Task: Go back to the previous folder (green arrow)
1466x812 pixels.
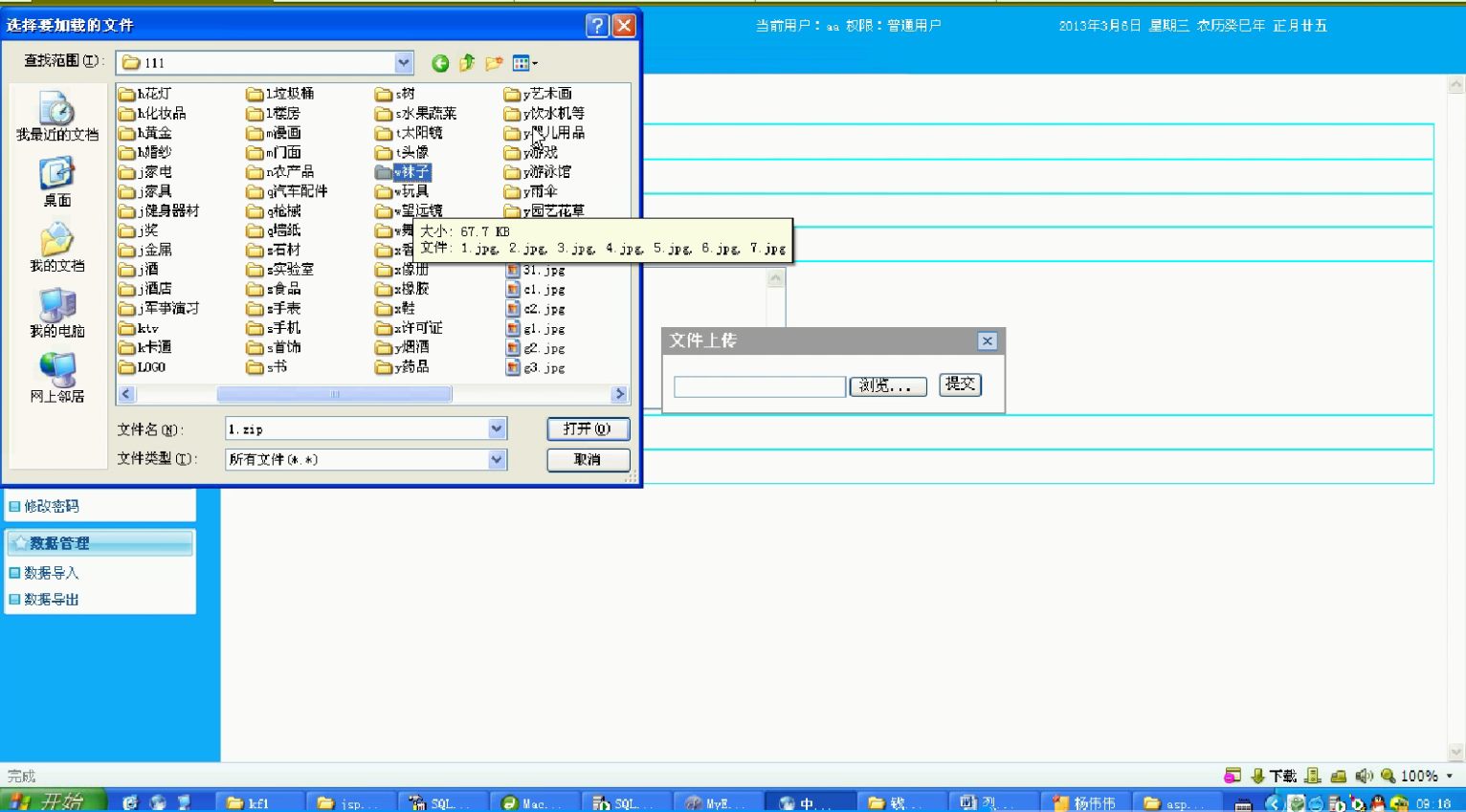Action: pyautogui.click(x=440, y=63)
